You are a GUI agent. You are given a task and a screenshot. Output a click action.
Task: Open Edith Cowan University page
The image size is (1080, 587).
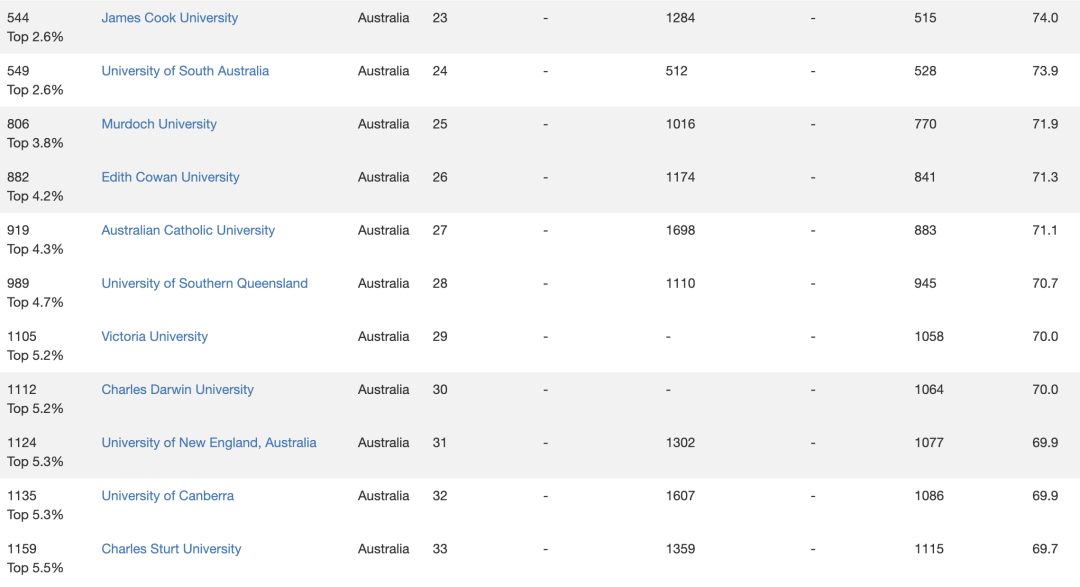pyautogui.click(x=170, y=177)
